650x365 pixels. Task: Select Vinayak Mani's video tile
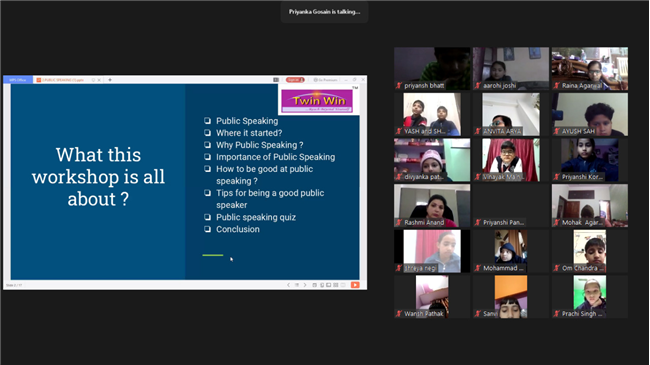(511, 160)
